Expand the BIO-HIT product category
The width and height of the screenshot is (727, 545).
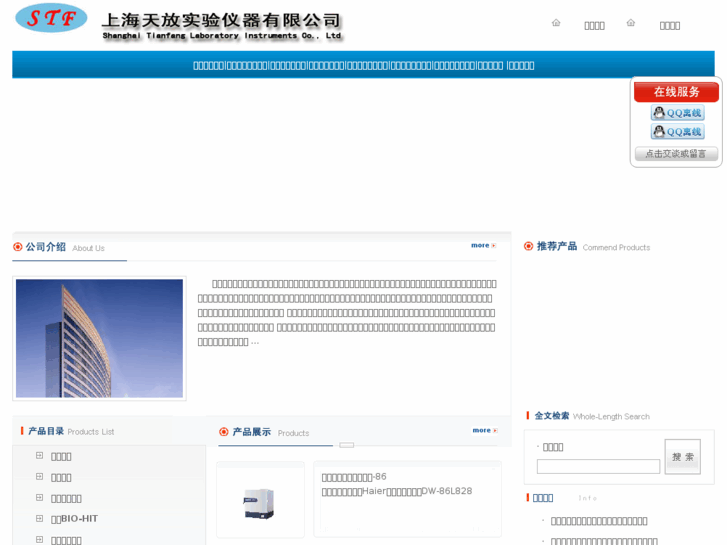(39, 518)
